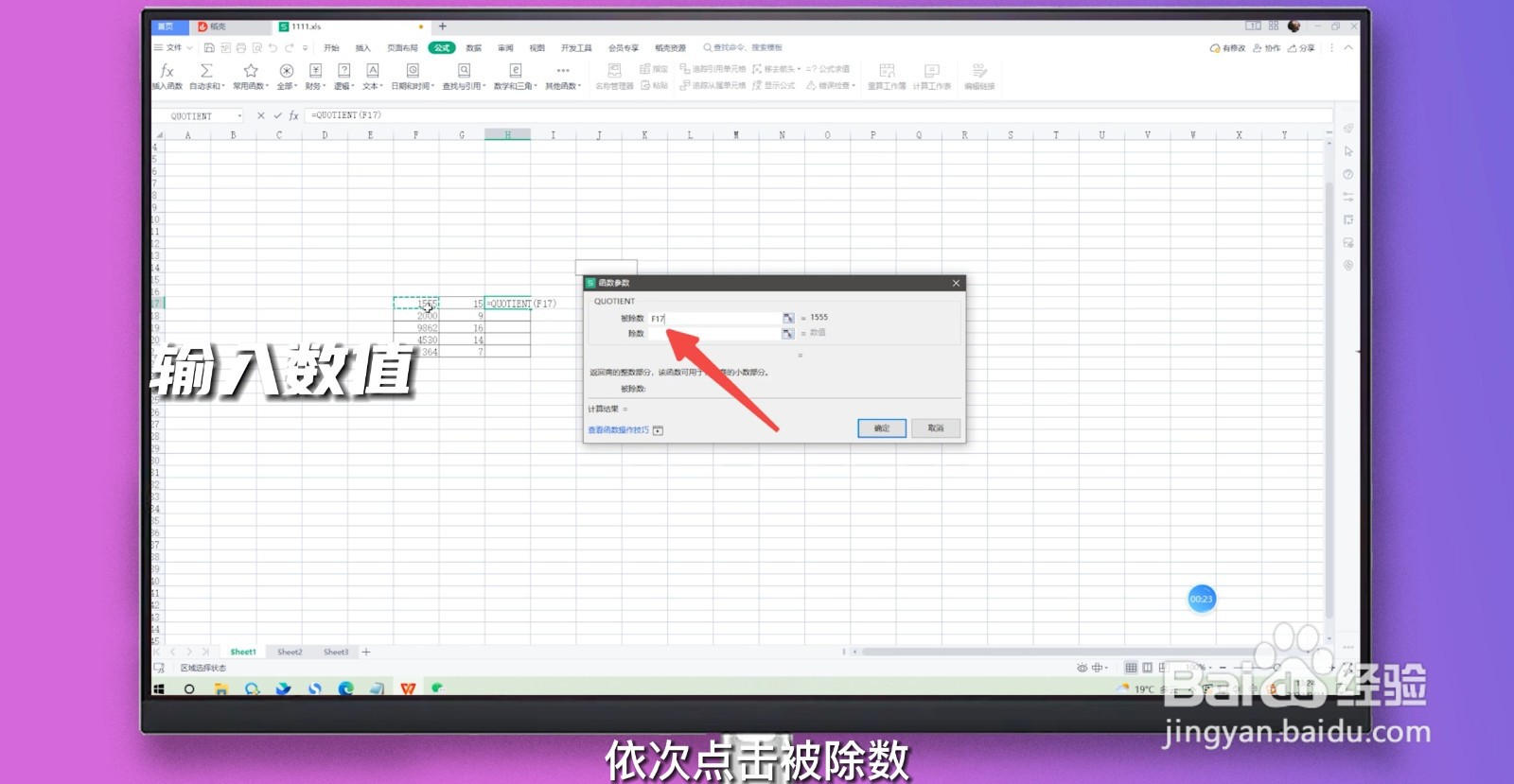1514x784 pixels.
Task: Click the redo arrow icon
Action: (x=289, y=47)
